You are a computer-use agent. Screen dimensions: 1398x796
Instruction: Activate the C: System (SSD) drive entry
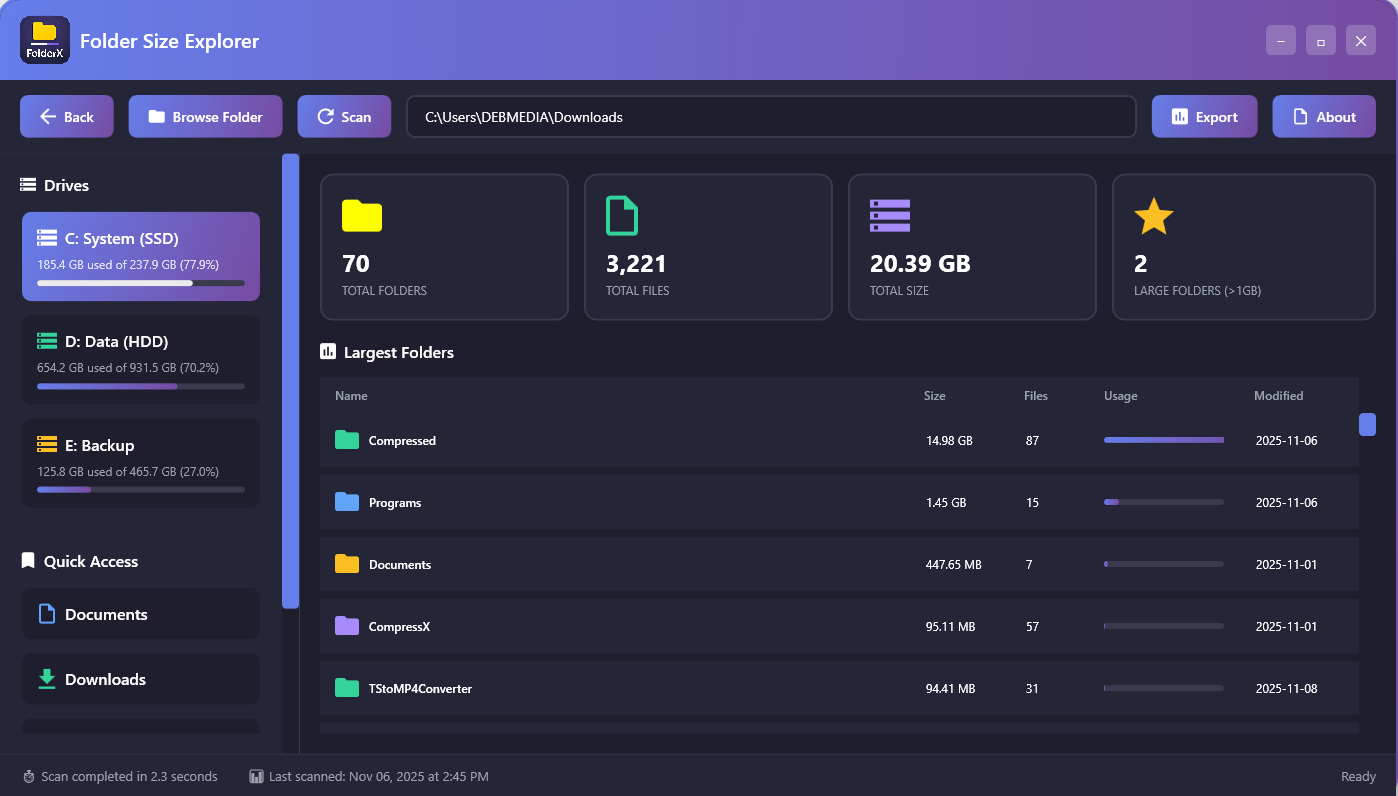(140, 256)
